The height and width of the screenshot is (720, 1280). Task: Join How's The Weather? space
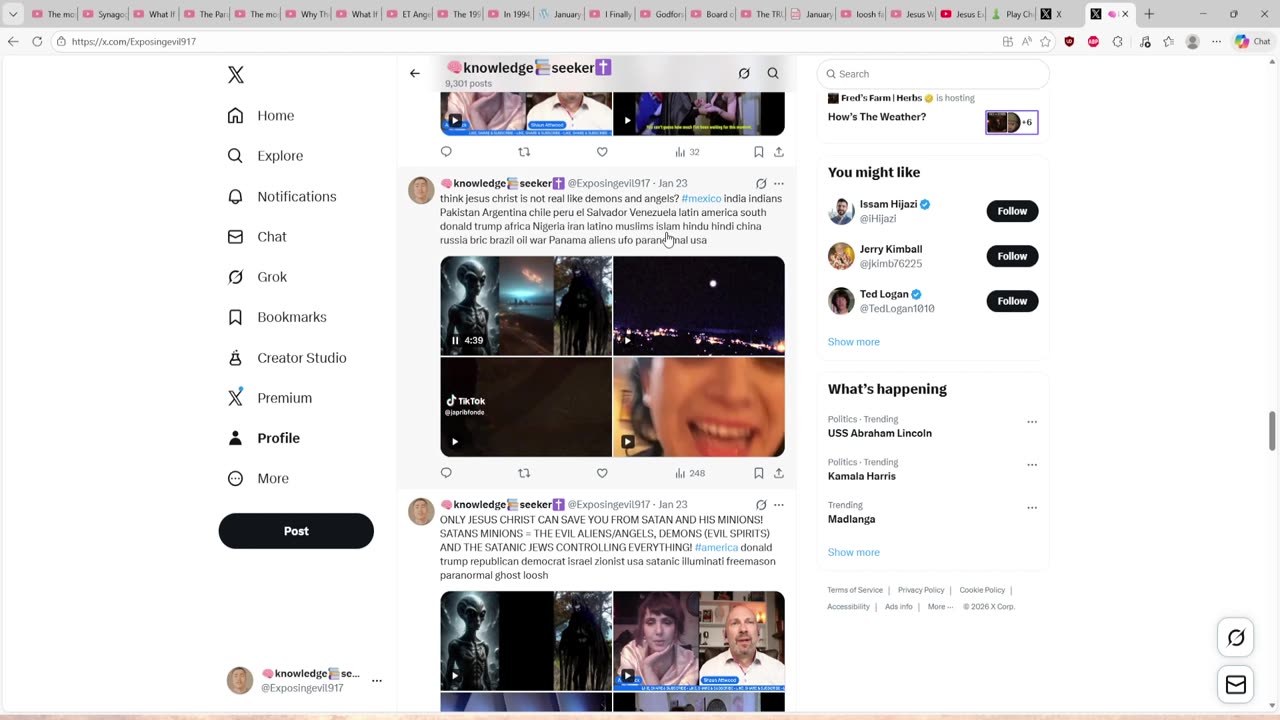click(x=877, y=117)
